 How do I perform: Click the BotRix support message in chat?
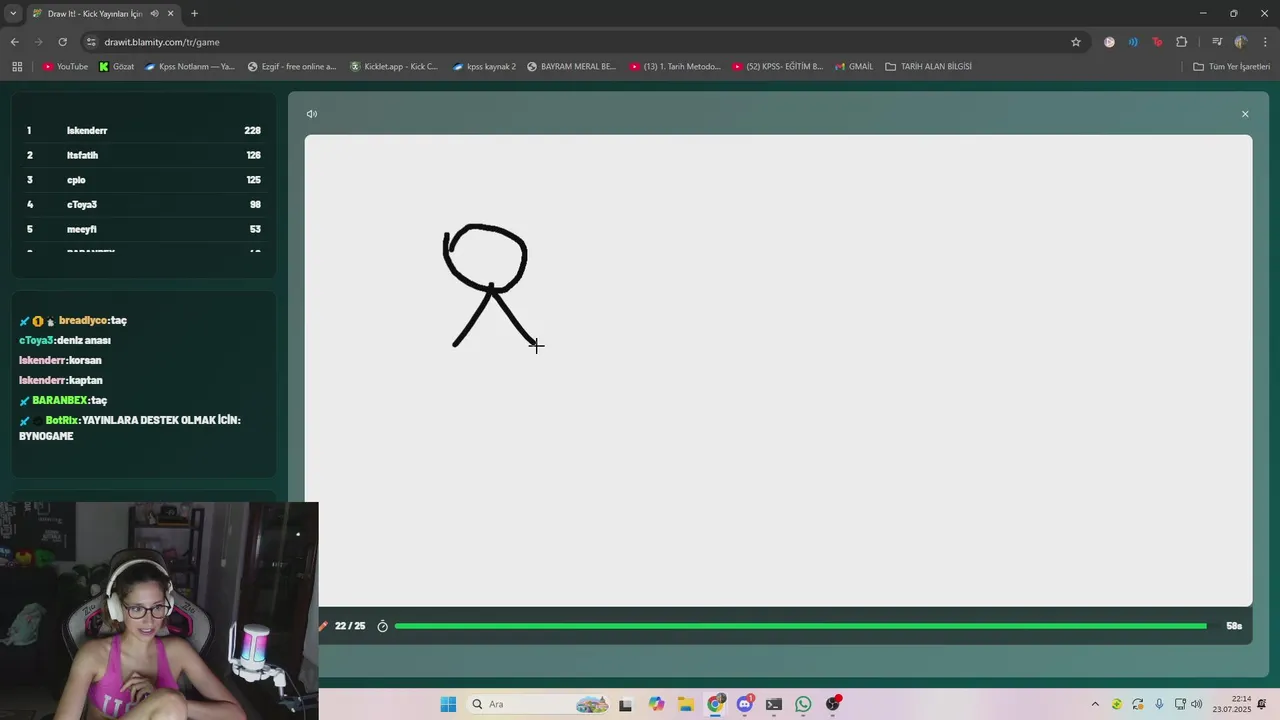coord(130,428)
